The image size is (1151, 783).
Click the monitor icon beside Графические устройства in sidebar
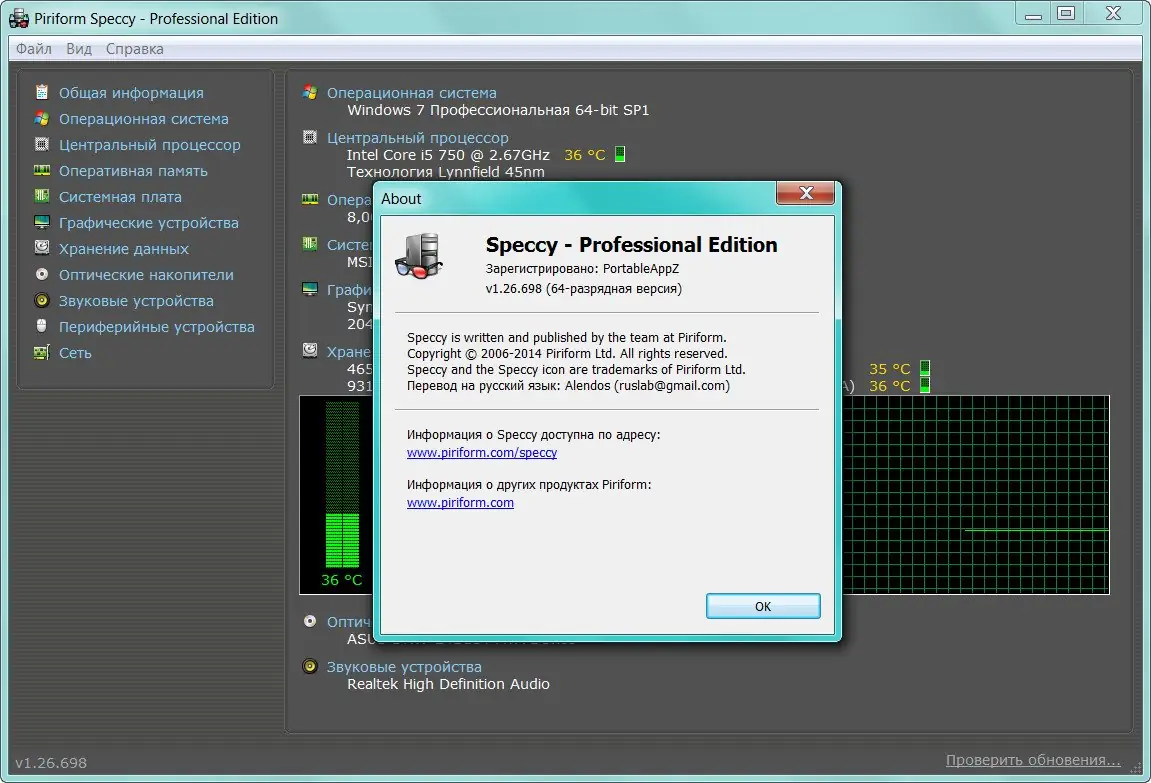(42, 222)
